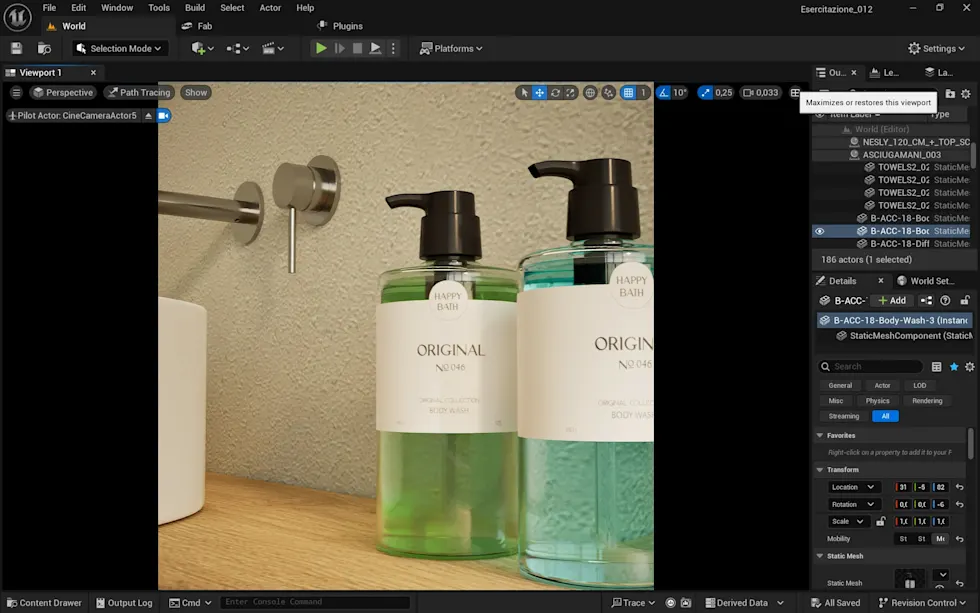Switch to the Plugins tab
Viewport: 980px width, 613px height.
coord(340,26)
